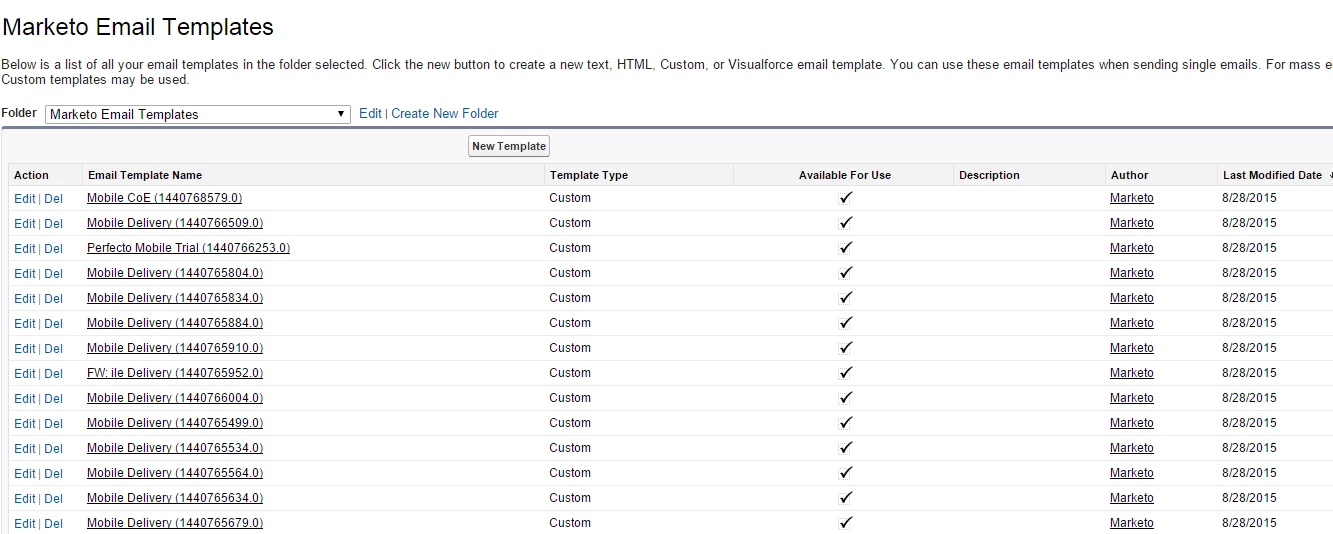Screen dimensions: 1333x534
Task: Click the Create New Folder link
Action: 445,114
